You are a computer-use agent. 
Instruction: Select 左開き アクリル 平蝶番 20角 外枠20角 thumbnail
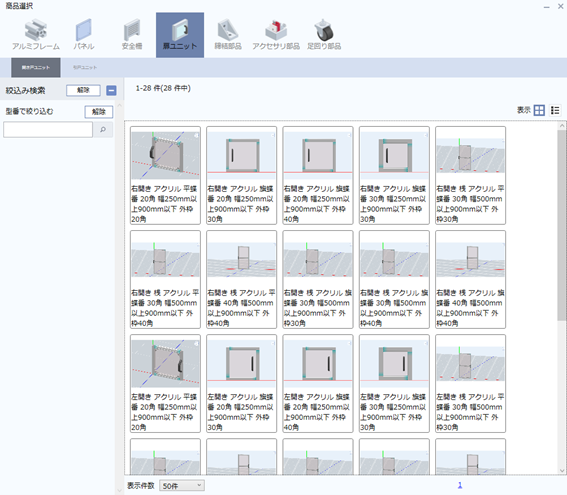click(x=165, y=364)
